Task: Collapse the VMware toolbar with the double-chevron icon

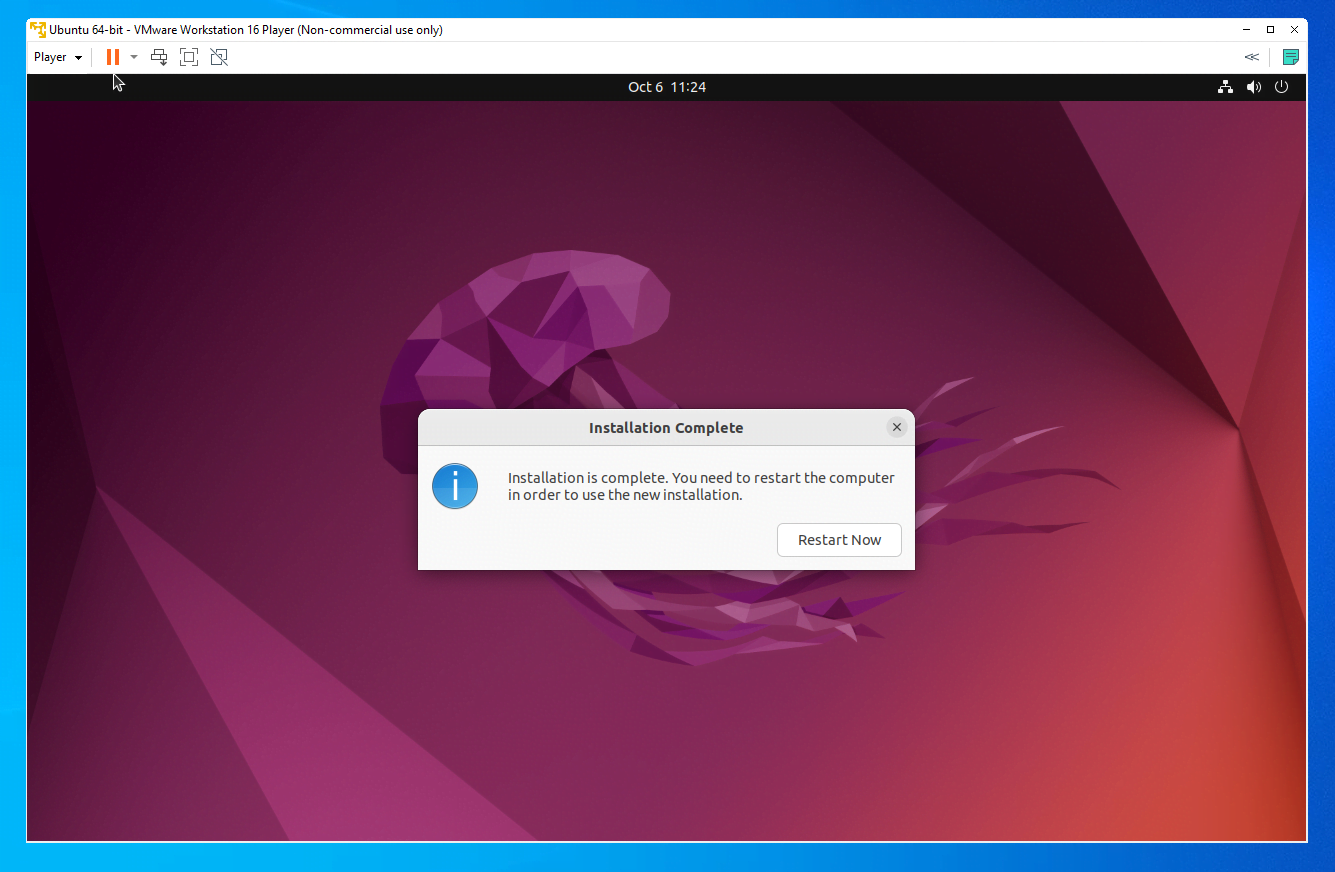Action: tap(1251, 57)
